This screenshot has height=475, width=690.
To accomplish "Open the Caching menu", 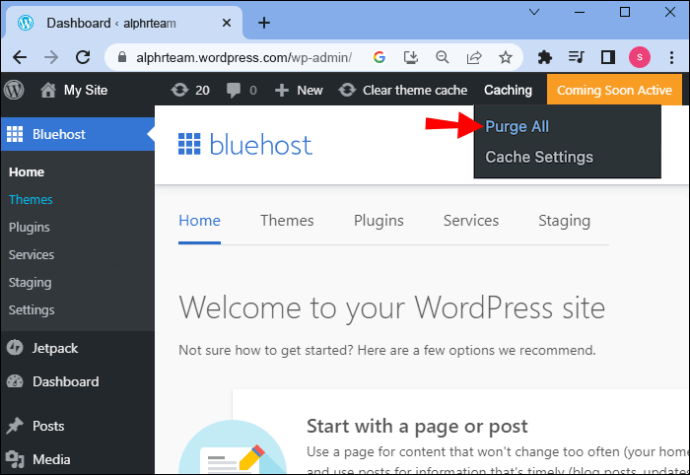I will (508, 90).
